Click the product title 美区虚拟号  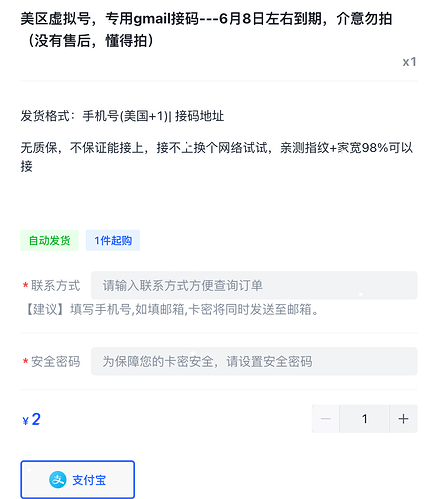(206, 30)
